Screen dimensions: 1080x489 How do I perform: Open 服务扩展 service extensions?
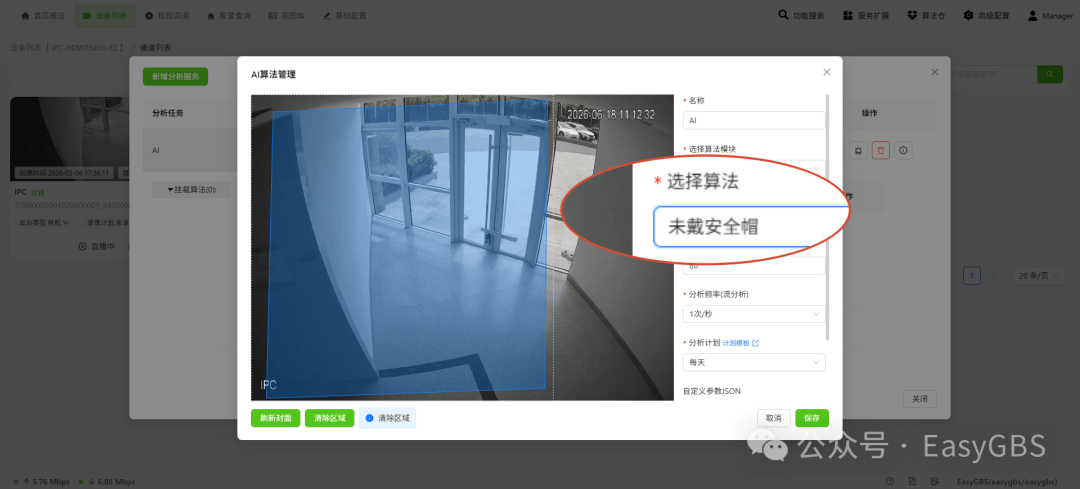coord(866,15)
